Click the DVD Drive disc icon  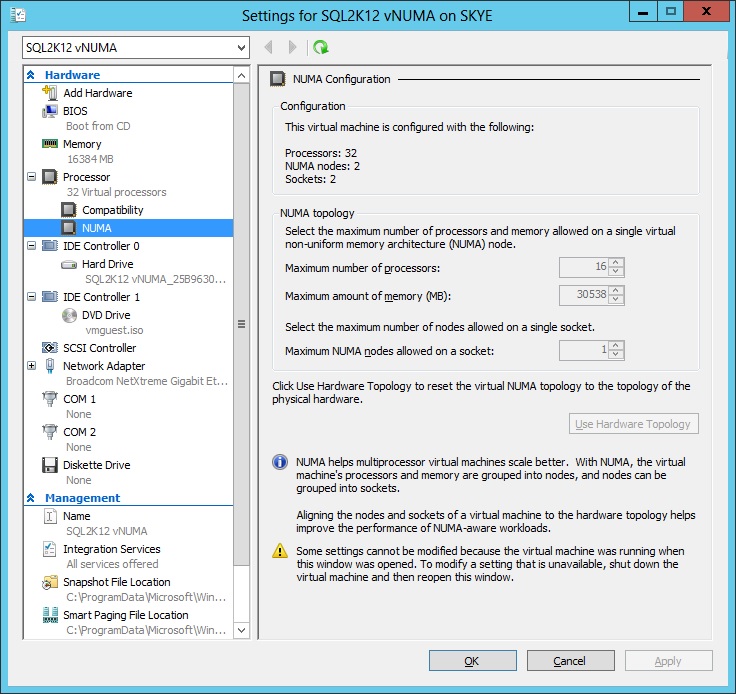[69, 315]
